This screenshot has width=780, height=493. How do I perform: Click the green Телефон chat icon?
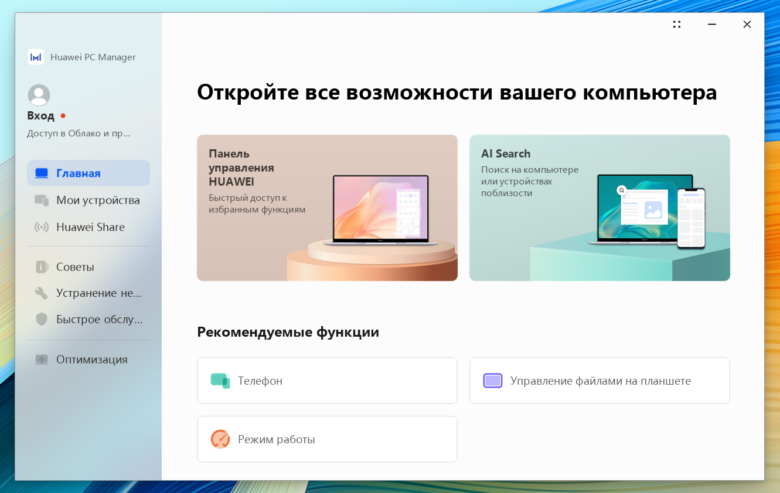[x=220, y=381]
